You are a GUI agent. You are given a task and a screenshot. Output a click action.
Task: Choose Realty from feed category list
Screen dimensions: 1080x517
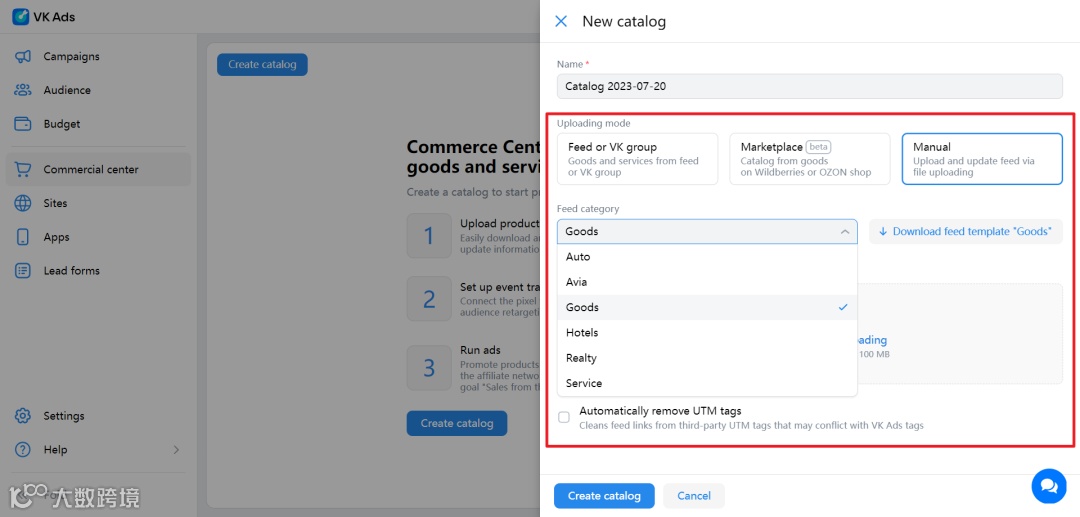[707, 358]
